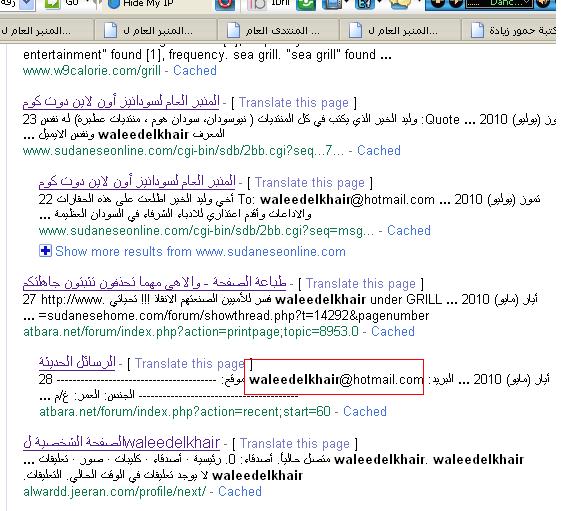Screen dimensions: 576x511
Task: Click the 'sea grill found' snippet line
Action: (207, 55)
